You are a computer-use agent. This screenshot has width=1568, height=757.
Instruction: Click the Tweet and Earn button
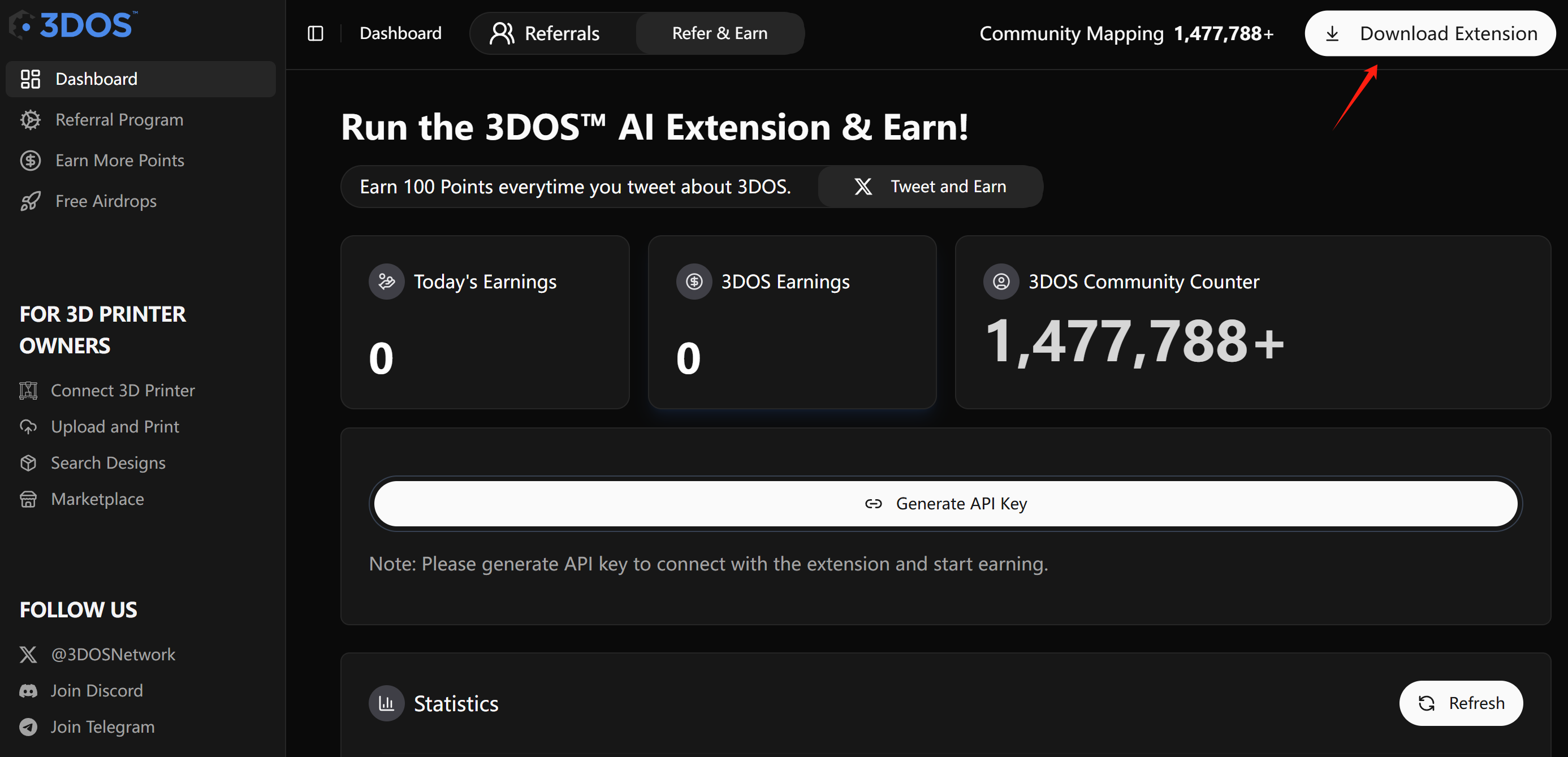(930, 187)
